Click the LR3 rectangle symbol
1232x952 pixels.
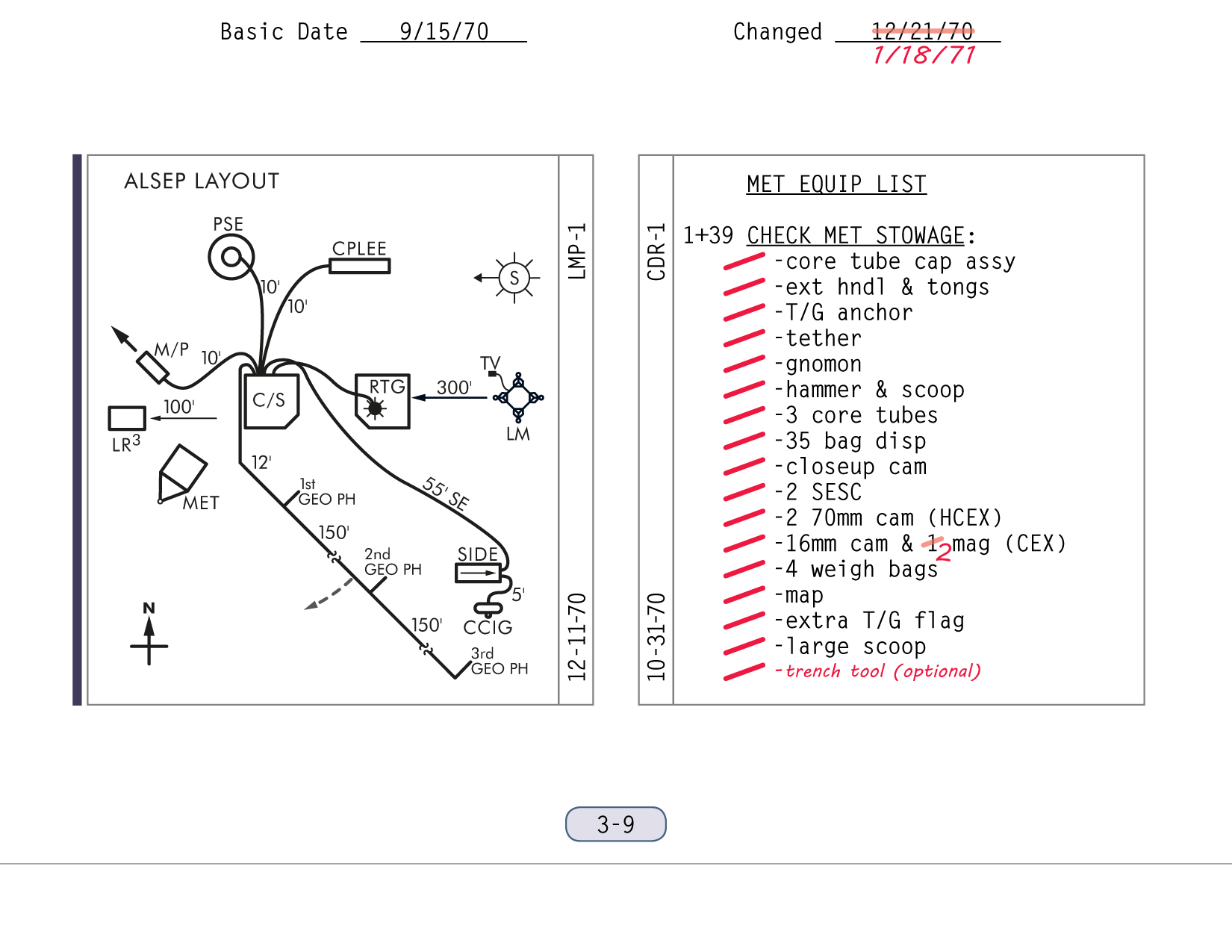(x=127, y=418)
